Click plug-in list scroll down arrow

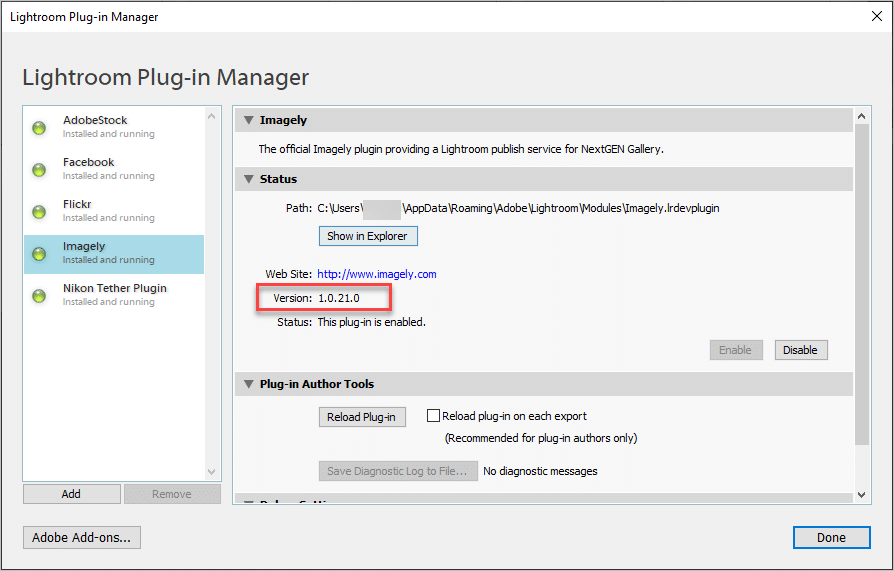[212, 472]
